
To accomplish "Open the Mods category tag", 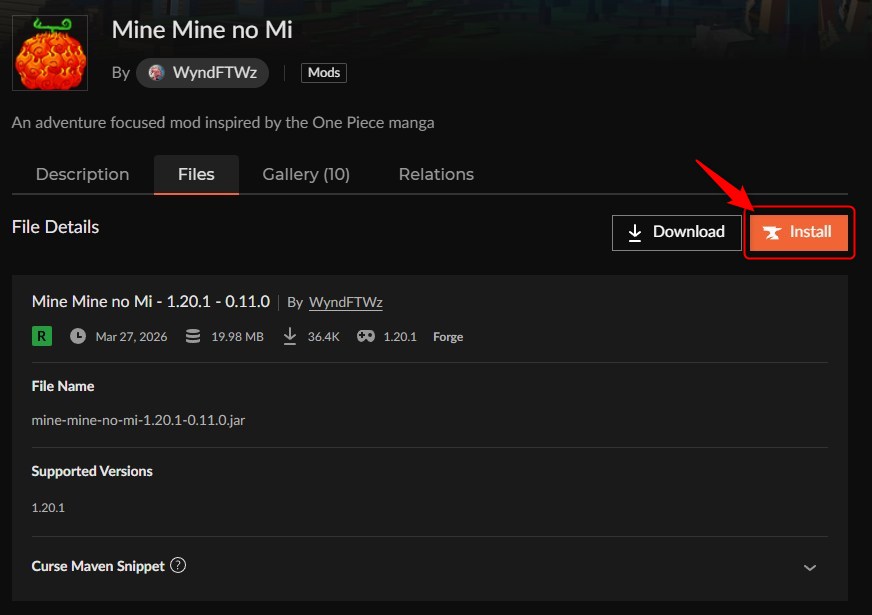I will coord(324,73).
